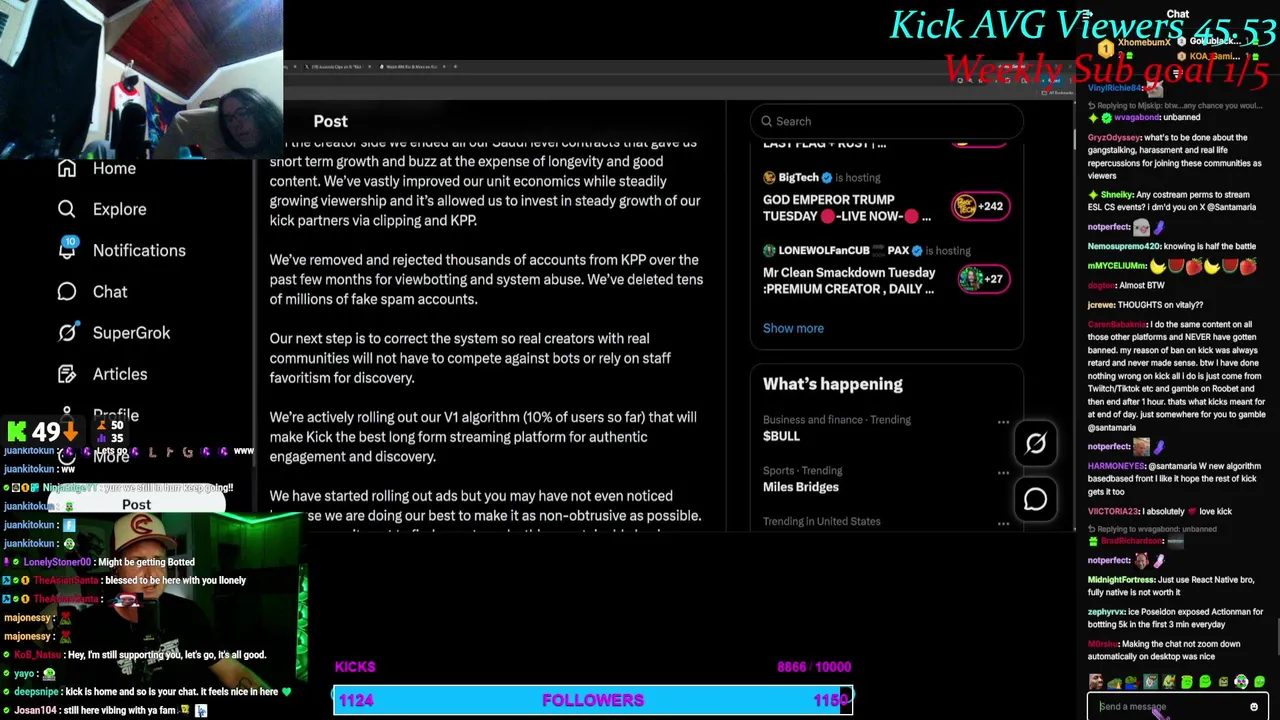This screenshot has height=720, width=1280.
Task: Select SuperGrok in the X navigation
Action: (x=131, y=332)
